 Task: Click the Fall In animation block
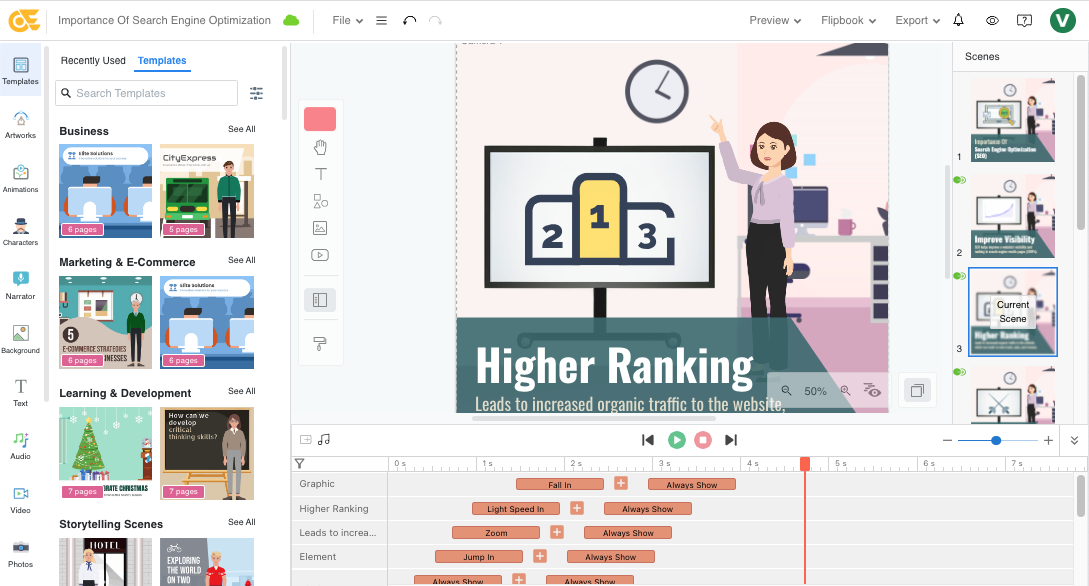pos(560,485)
